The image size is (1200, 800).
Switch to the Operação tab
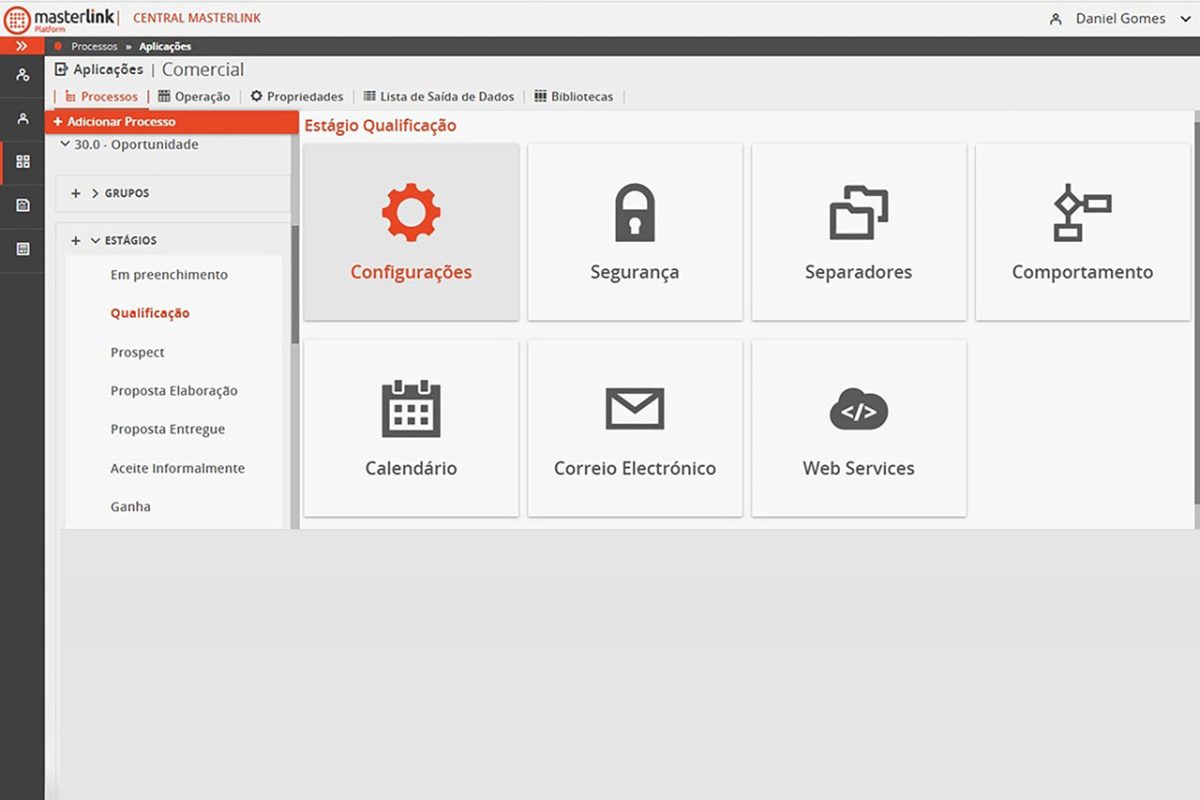pyautogui.click(x=196, y=96)
